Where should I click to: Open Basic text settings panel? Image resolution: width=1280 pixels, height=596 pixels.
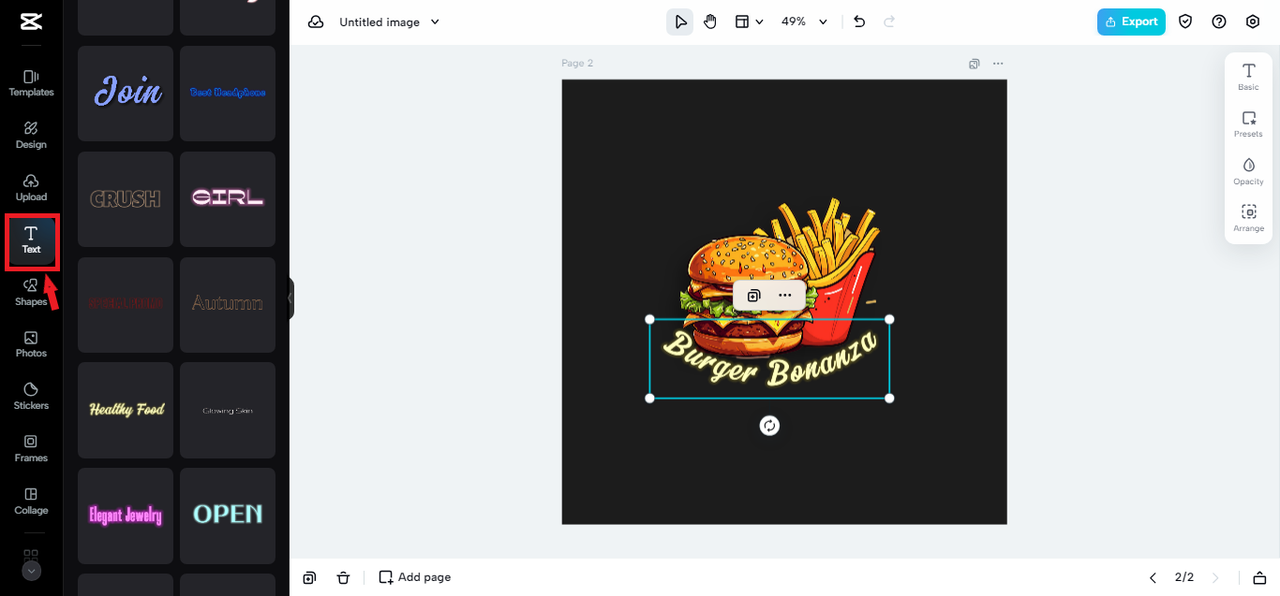[1249, 77]
